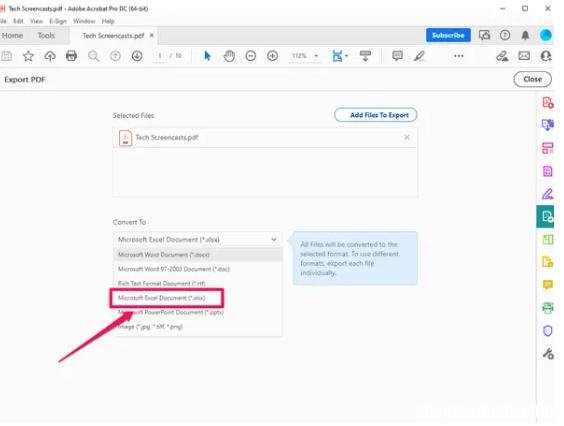Open the three-dot more tools menu

[459, 56]
